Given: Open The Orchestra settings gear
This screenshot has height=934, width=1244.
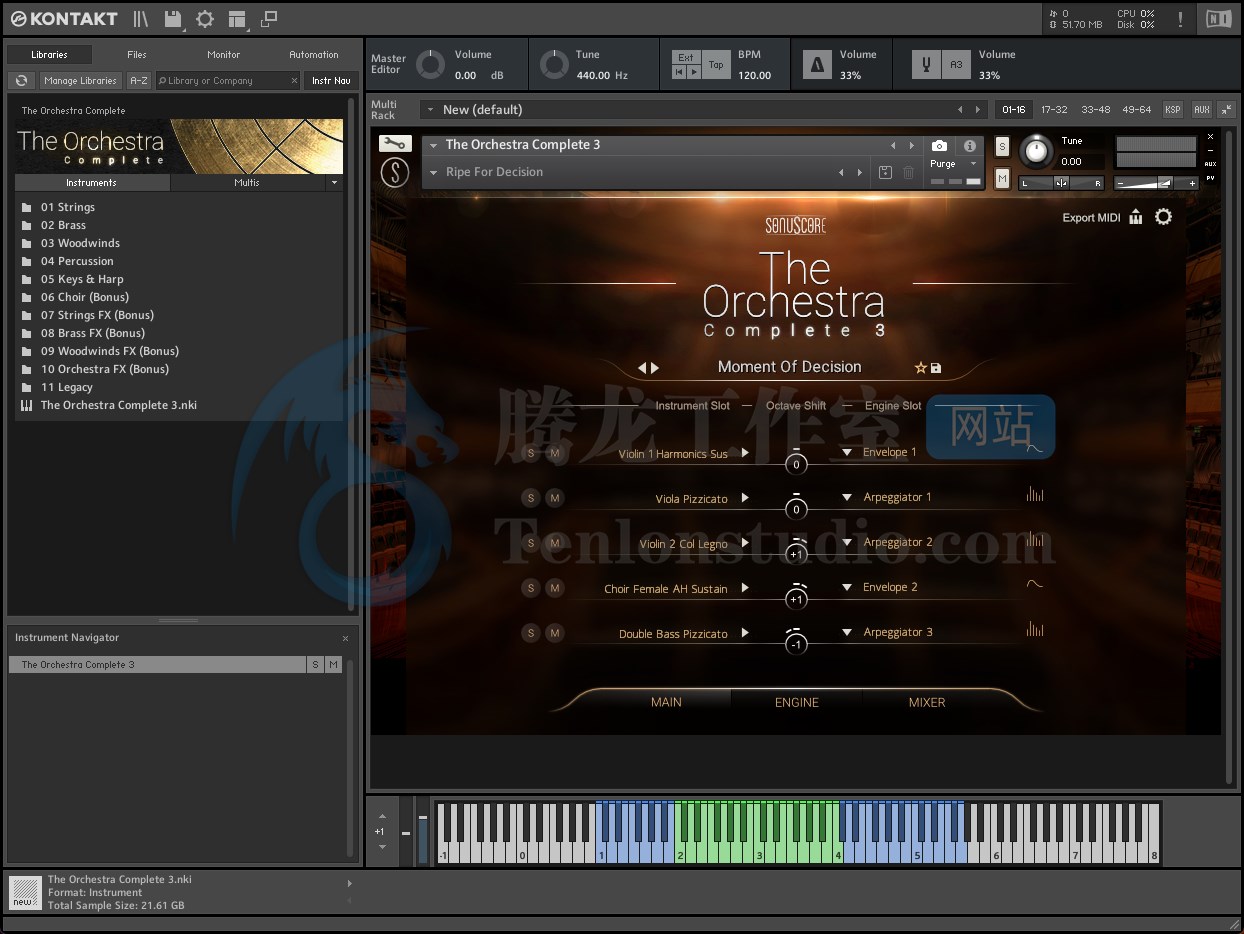Looking at the screenshot, I should coord(1163,217).
